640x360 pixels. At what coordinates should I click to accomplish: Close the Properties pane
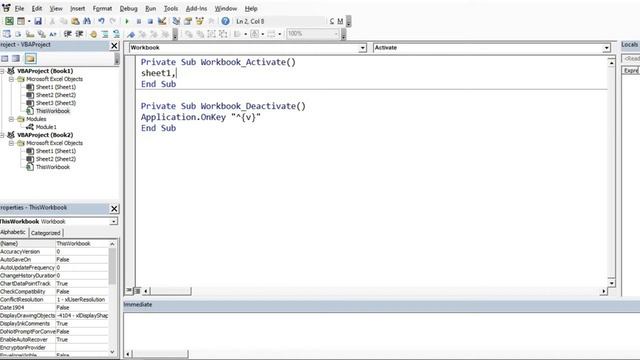[x=114, y=209]
